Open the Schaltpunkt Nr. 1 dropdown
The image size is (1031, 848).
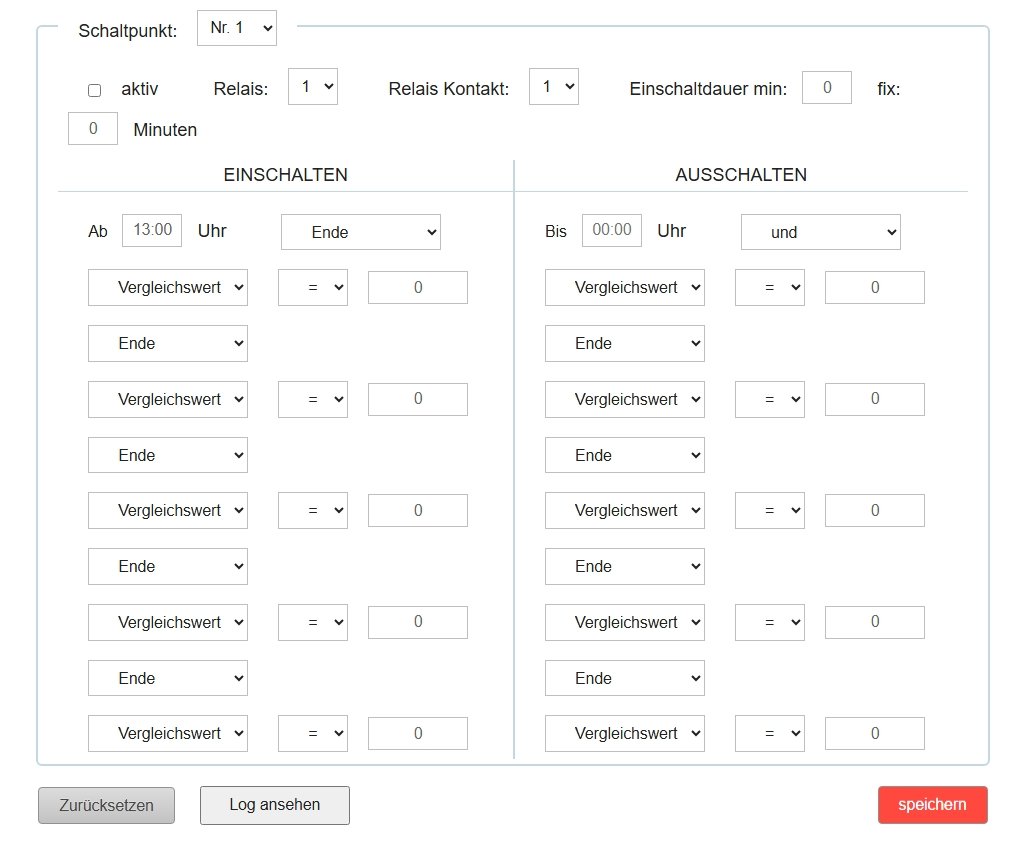(x=237, y=28)
